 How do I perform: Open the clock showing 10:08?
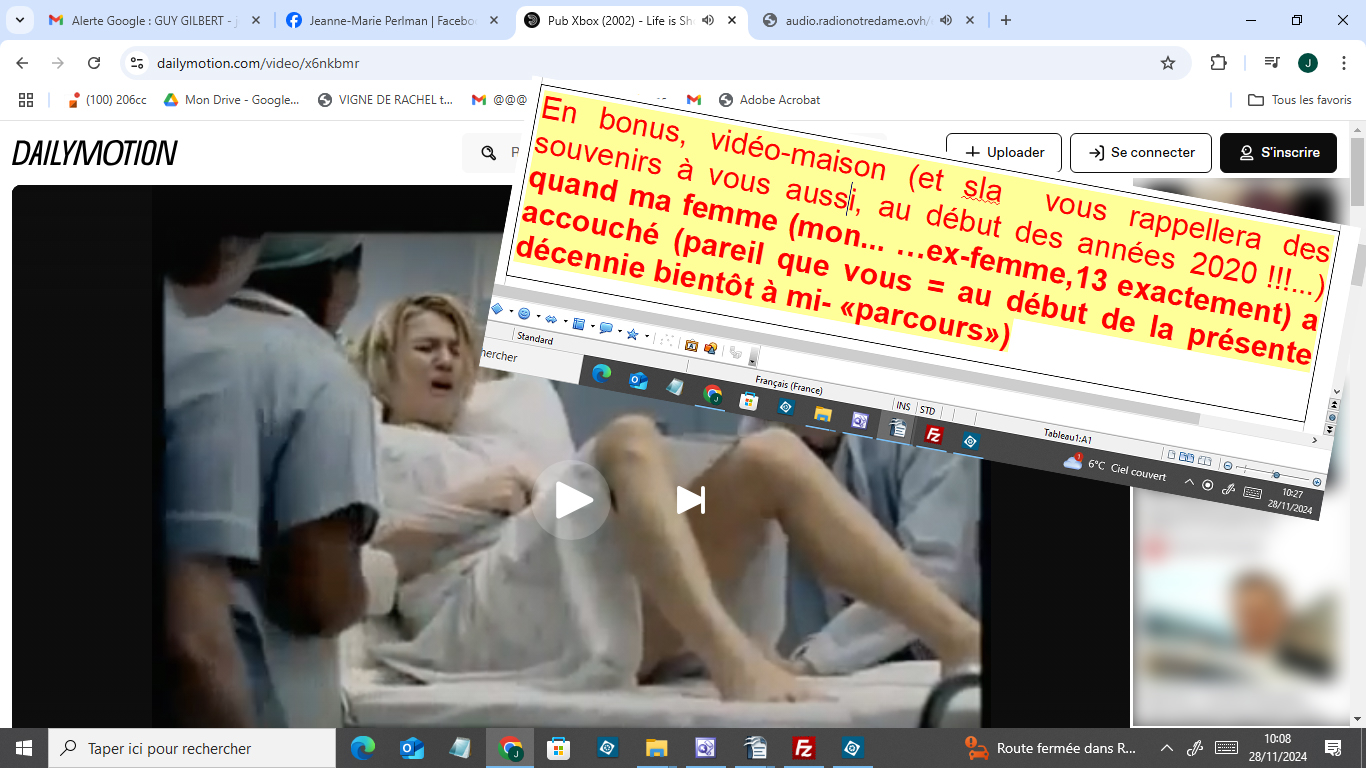coord(1277,748)
